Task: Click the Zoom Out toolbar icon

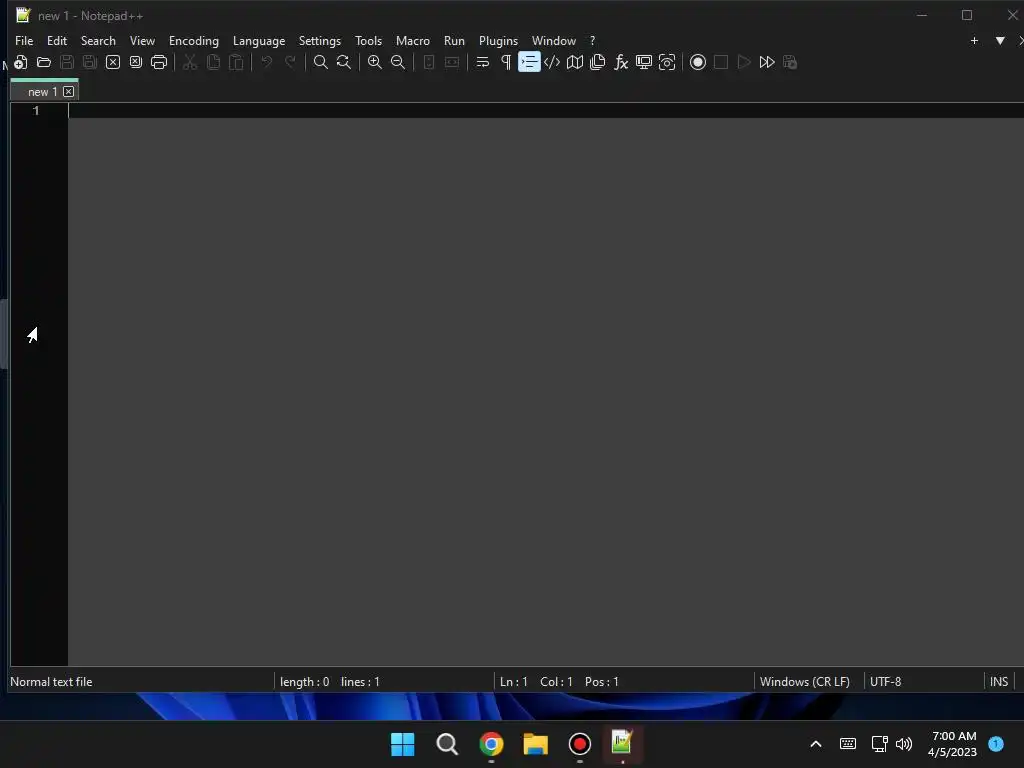Action: pyautogui.click(x=398, y=62)
